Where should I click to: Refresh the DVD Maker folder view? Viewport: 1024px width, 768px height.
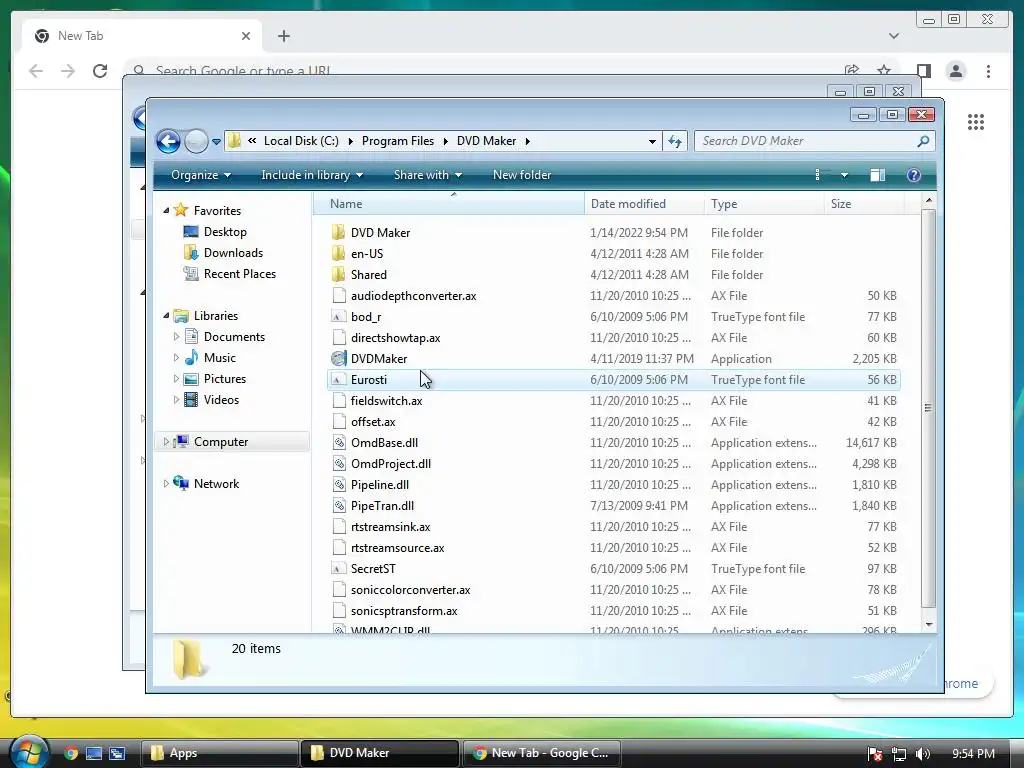pyautogui.click(x=675, y=141)
